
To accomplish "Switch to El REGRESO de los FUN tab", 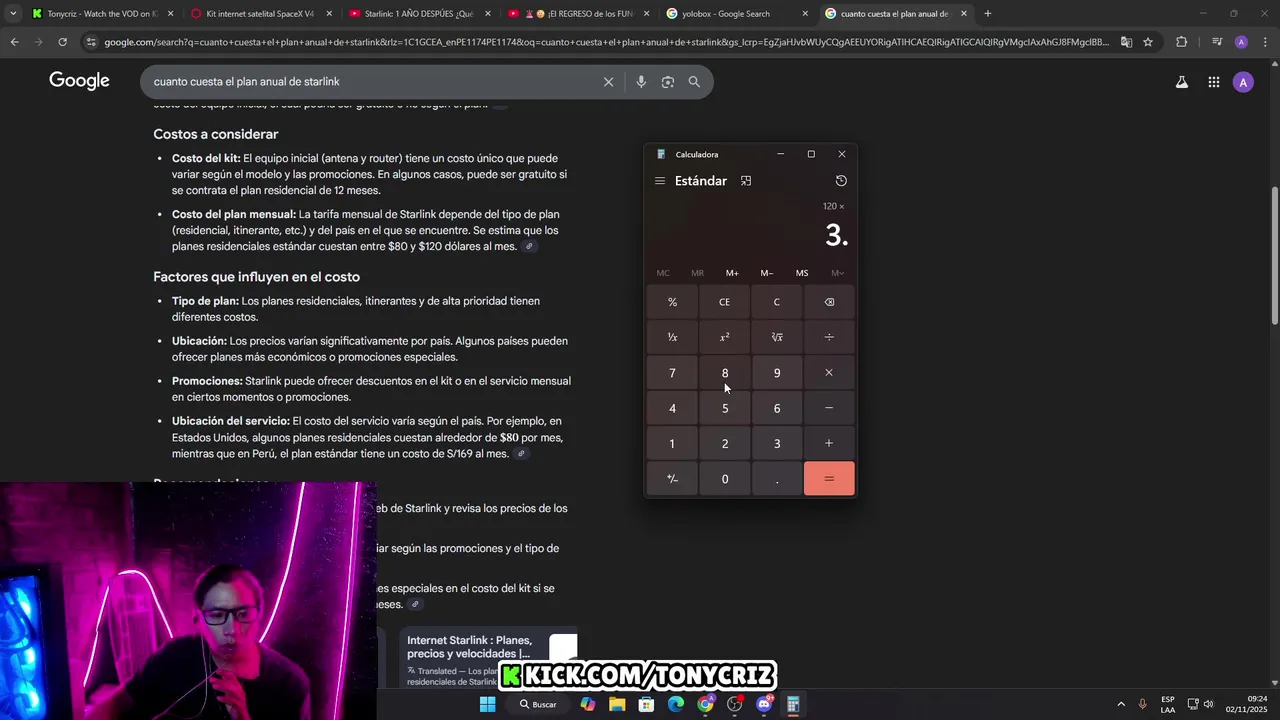I will [578, 14].
